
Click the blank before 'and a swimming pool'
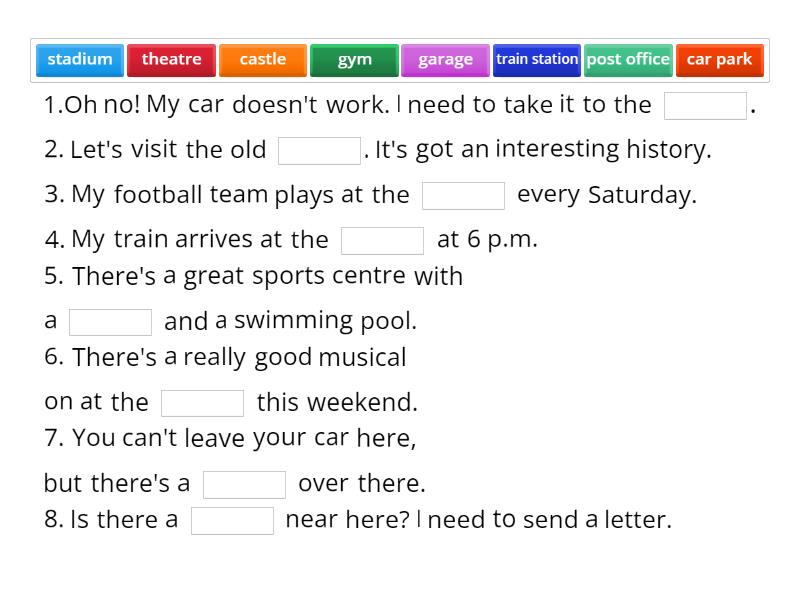(x=110, y=322)
